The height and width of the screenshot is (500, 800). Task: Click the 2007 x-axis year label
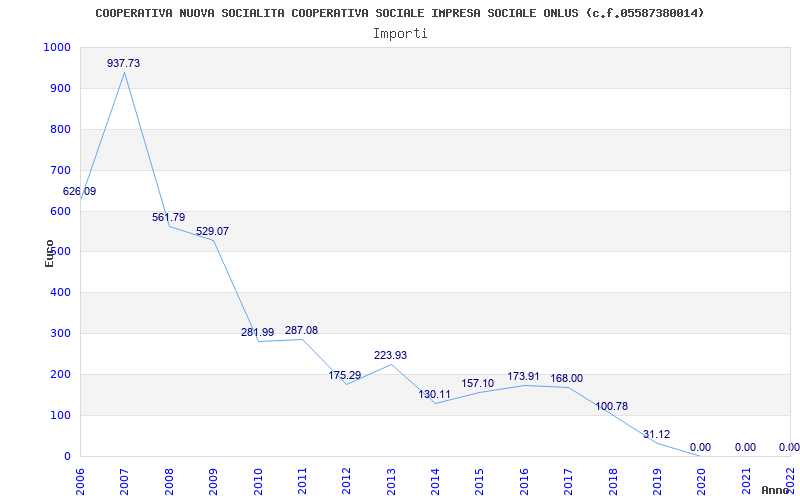[124, 481]
